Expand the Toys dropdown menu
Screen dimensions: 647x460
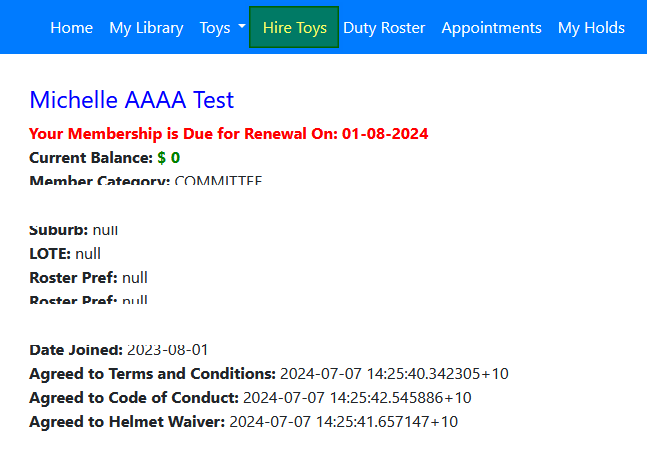pyautogui.click(x=222, y=28)
